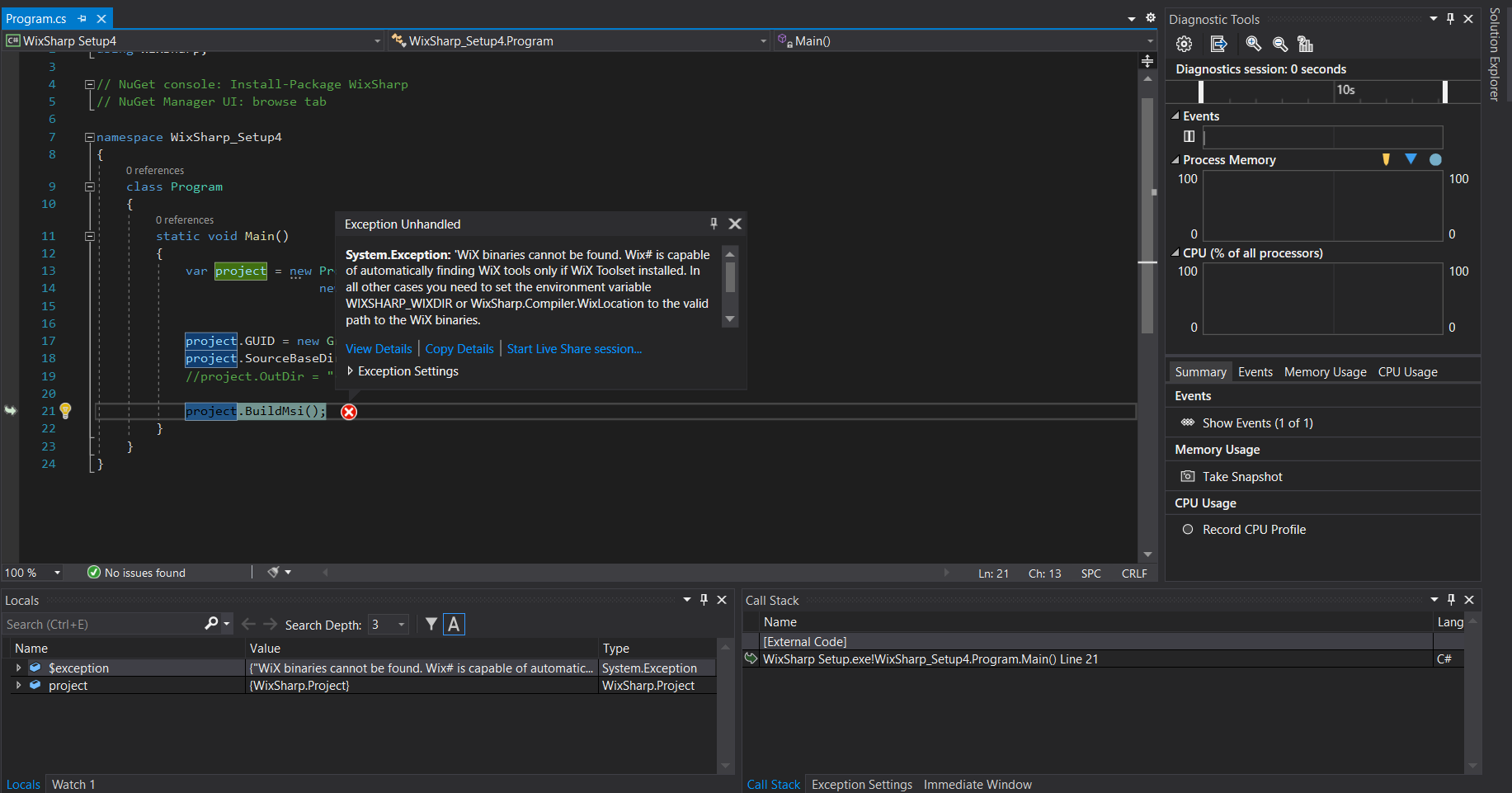The height and width of the screenshot is (793, 1512).
Task: Open the 100 % zoom dropdown
Action: pos(57,573)
